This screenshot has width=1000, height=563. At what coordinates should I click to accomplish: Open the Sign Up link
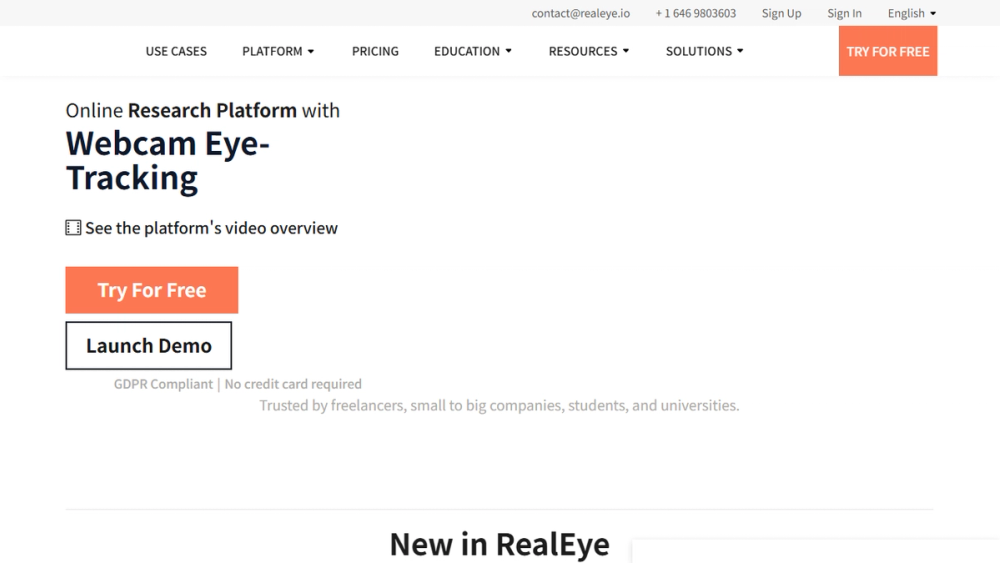pos(781,13)
